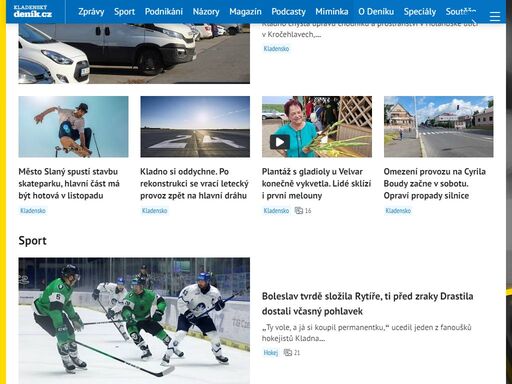Screen dimensions: 512x384
Task: Open the Kladno letecký provoz article
Action: coord(194,184)
